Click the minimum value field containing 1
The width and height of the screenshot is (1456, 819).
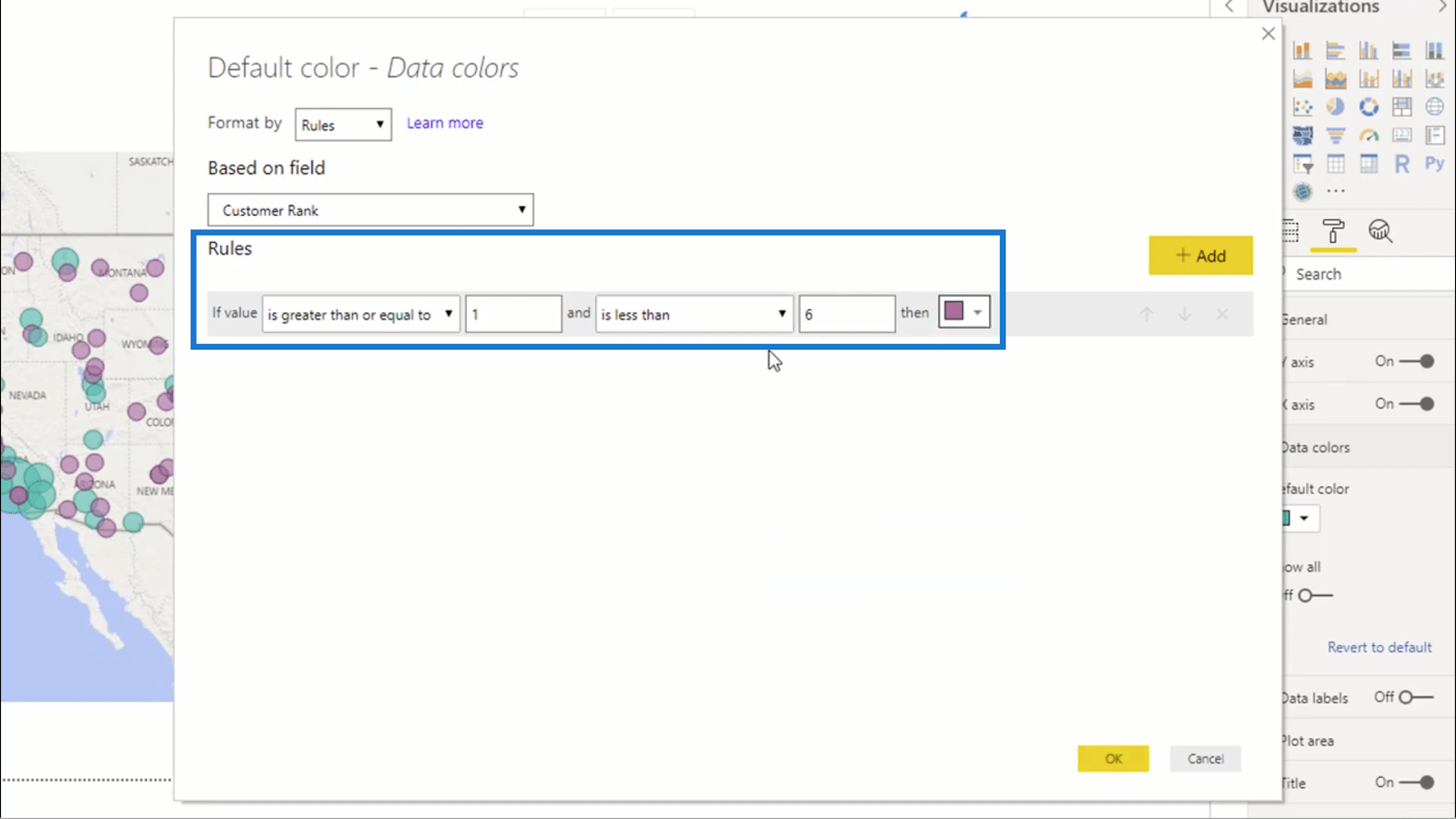point(513,314)
